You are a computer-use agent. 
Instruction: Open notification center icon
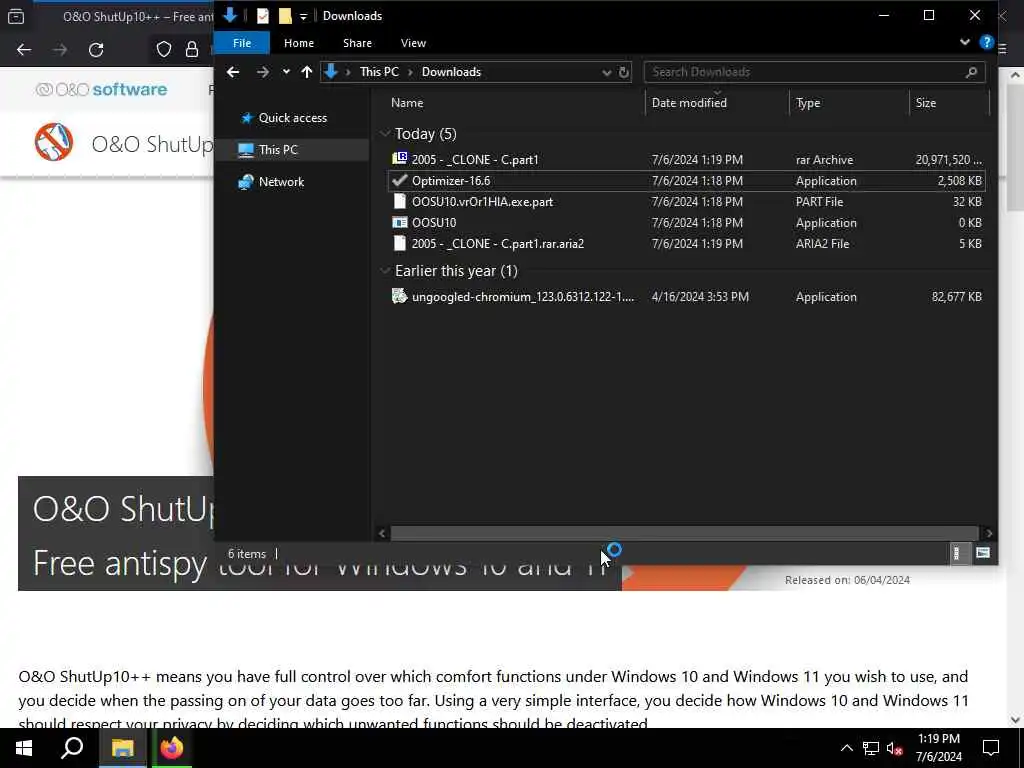click(x=991, y=748)
